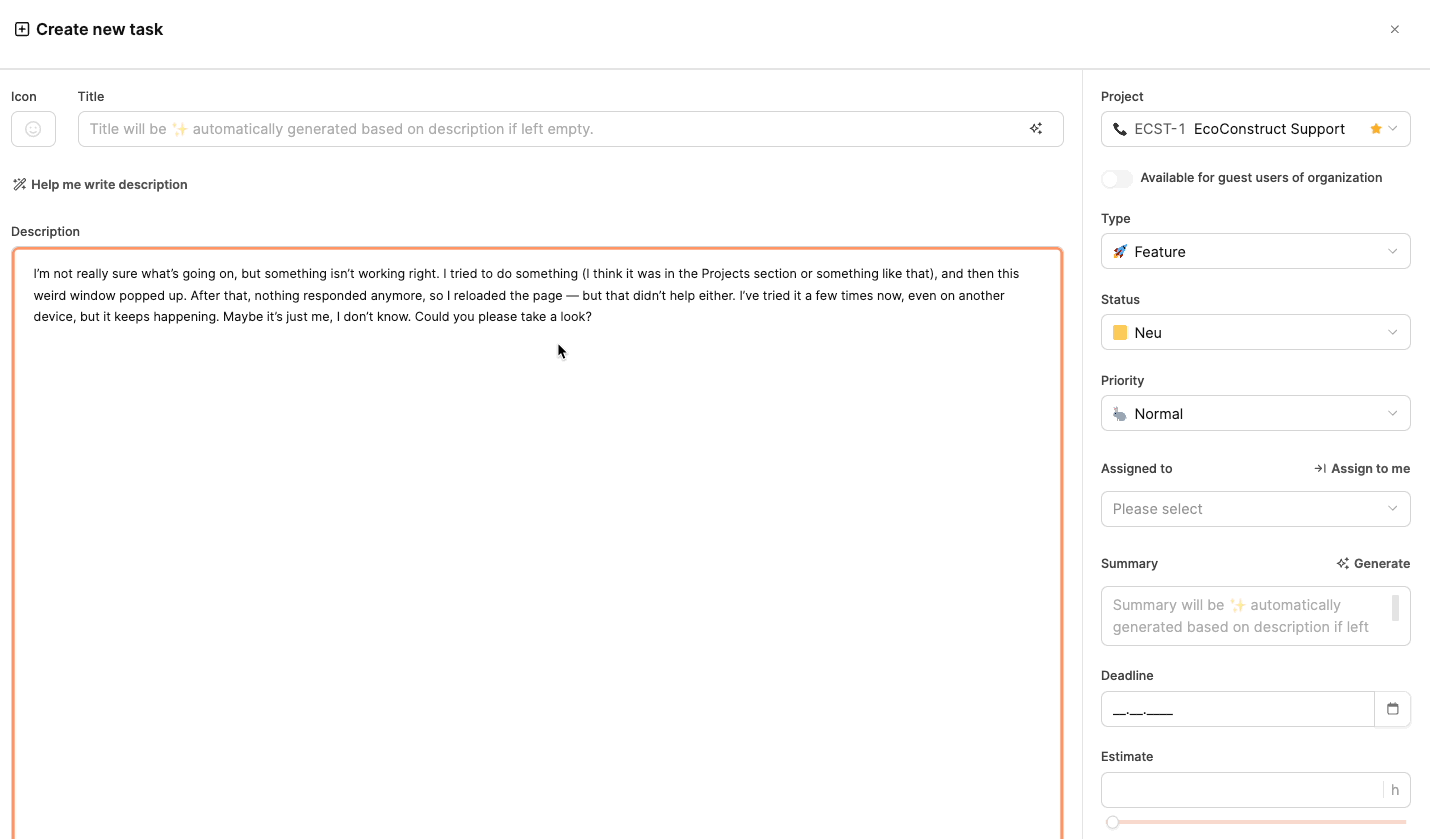1430x839 pixels.
Task: Click Help me write description
Action: coord(100,184)
